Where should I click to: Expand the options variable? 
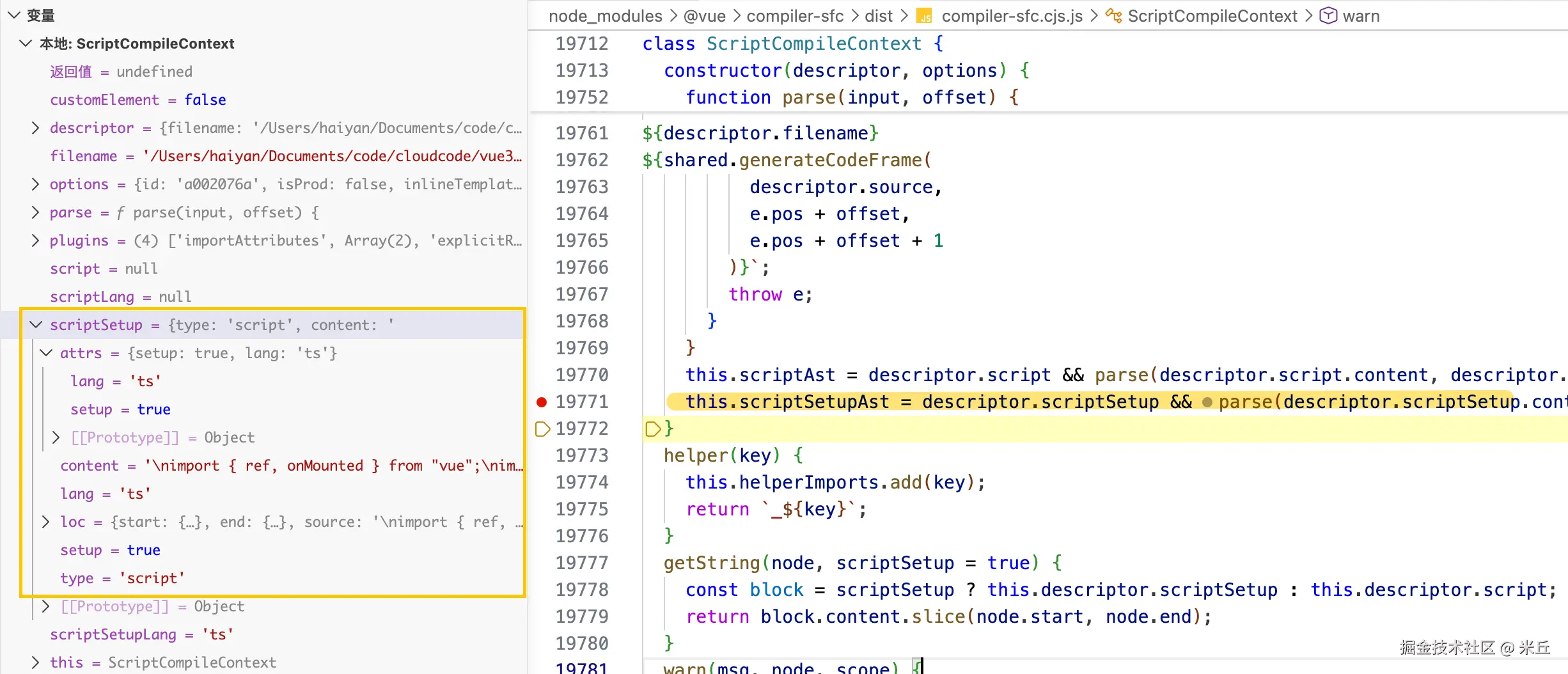pyautogui.click(x=36, y=184)
